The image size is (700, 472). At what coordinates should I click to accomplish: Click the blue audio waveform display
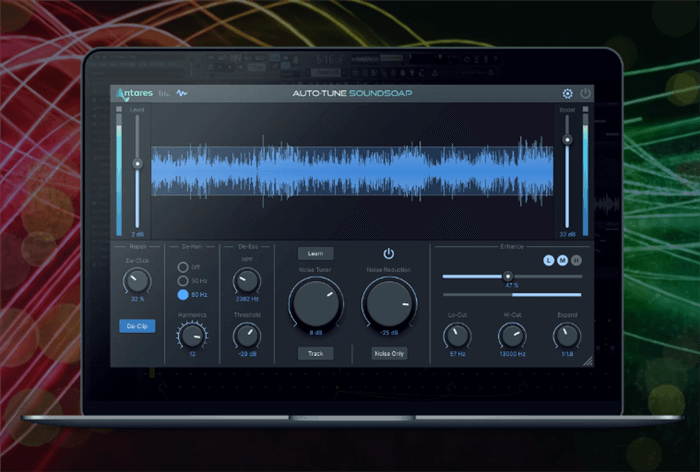[x=352, y=171]
